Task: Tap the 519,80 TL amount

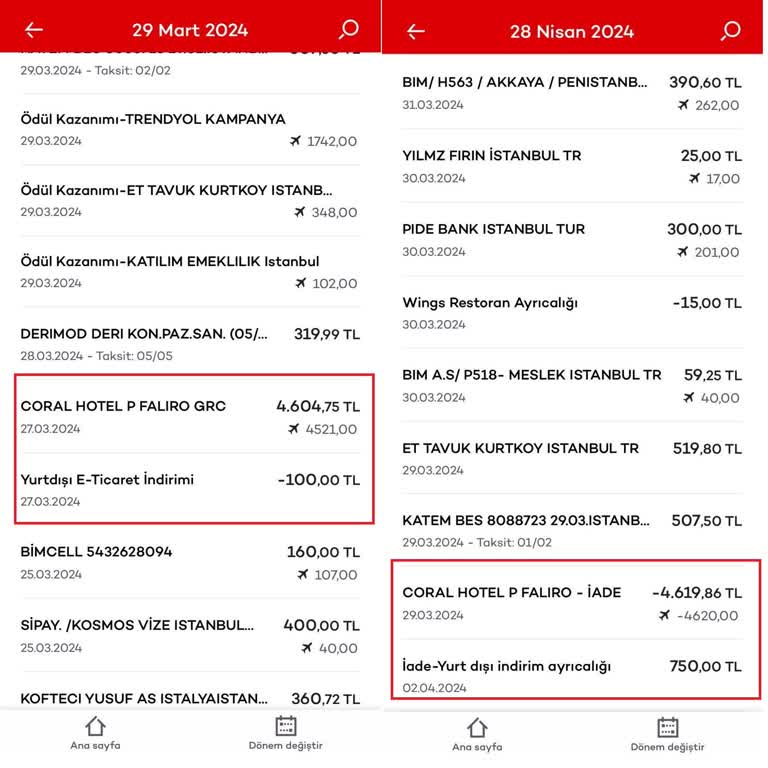Action: tap(707, 448)
